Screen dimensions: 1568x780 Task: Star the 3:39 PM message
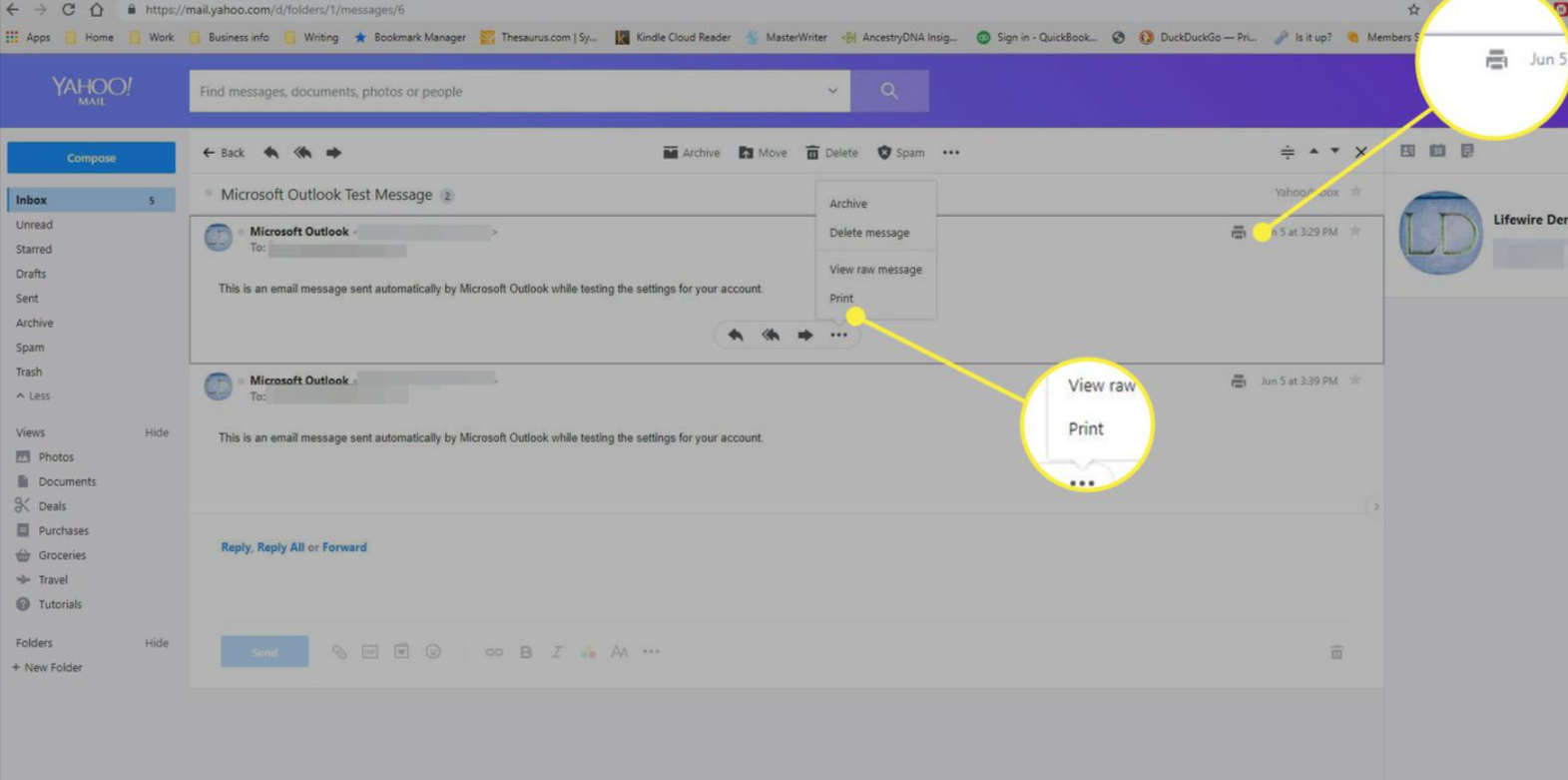(1355, 380)
